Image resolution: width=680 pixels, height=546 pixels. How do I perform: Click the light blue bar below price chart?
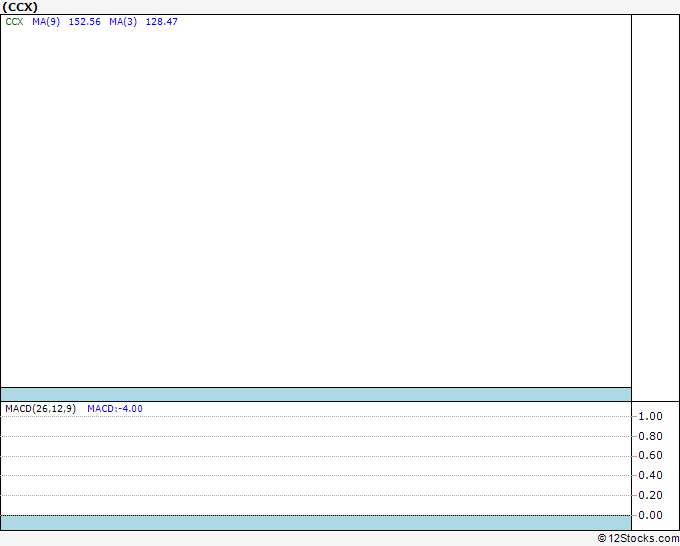pos(316,395)
